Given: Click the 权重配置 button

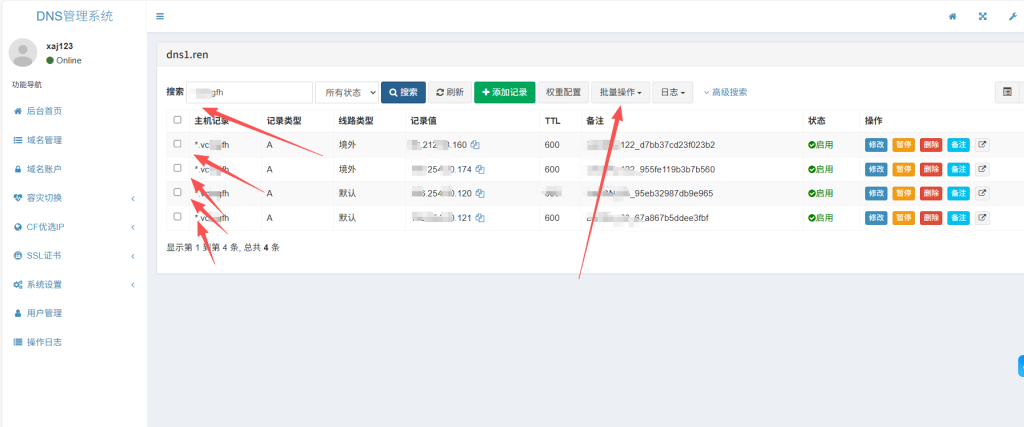Looking at the screenshot, I should (564, 92).
